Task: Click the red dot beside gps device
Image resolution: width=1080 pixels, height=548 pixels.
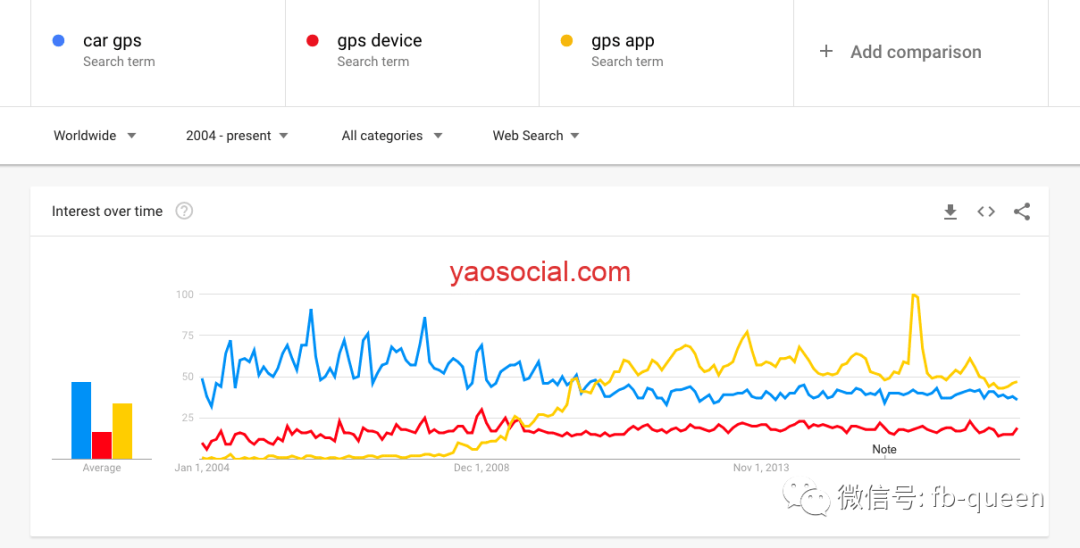Action: [313, 41]
